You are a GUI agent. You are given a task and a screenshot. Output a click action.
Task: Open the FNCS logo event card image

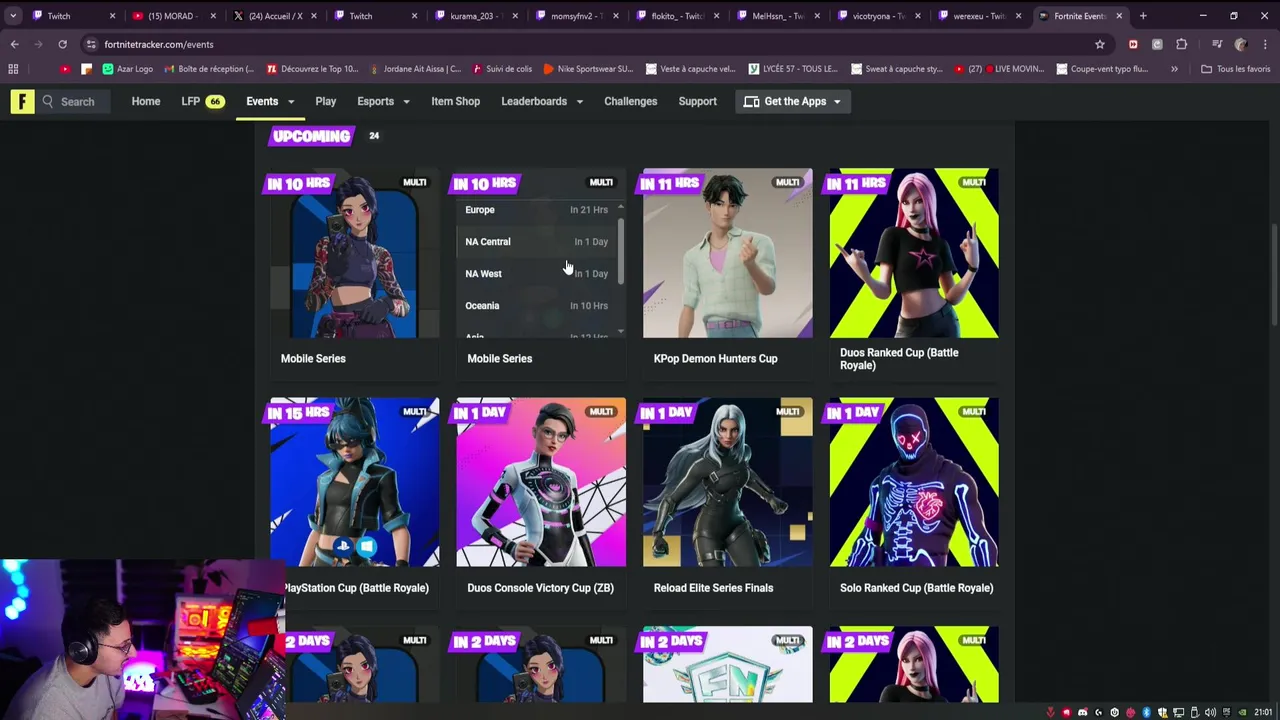pos(727,665)
